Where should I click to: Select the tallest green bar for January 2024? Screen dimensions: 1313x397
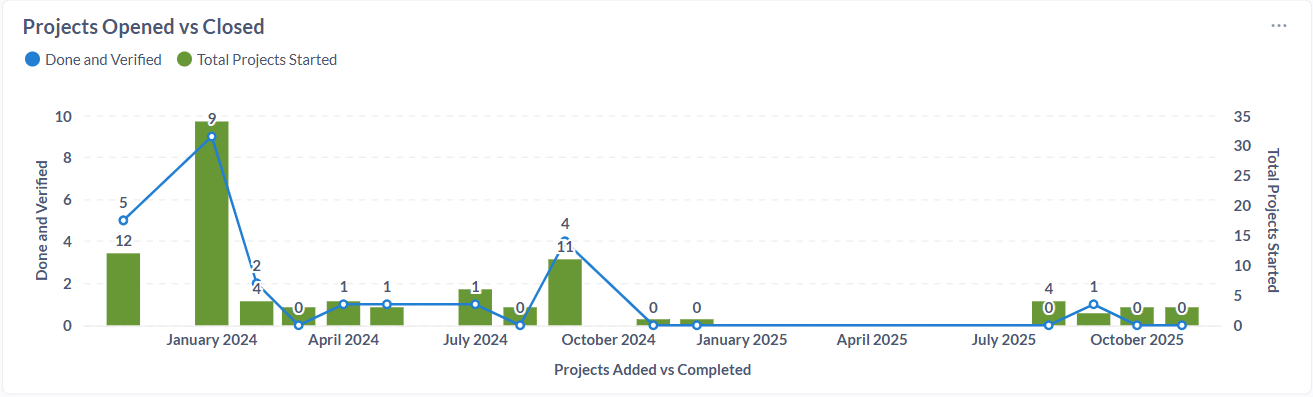click(x=211, y=223)
